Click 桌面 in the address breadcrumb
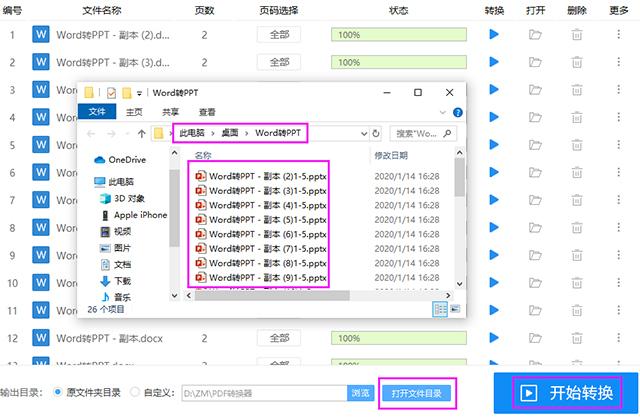640x420 pixels. tap(230, 133)
